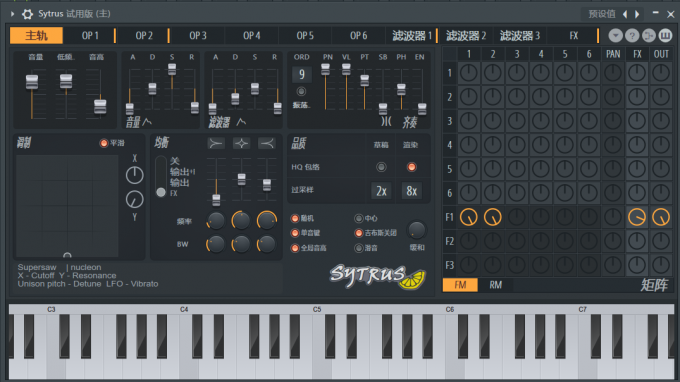The width and height of the screenshot is (680, 382).
Task: Turn the Y modulation knob
Action: point(134,199)
